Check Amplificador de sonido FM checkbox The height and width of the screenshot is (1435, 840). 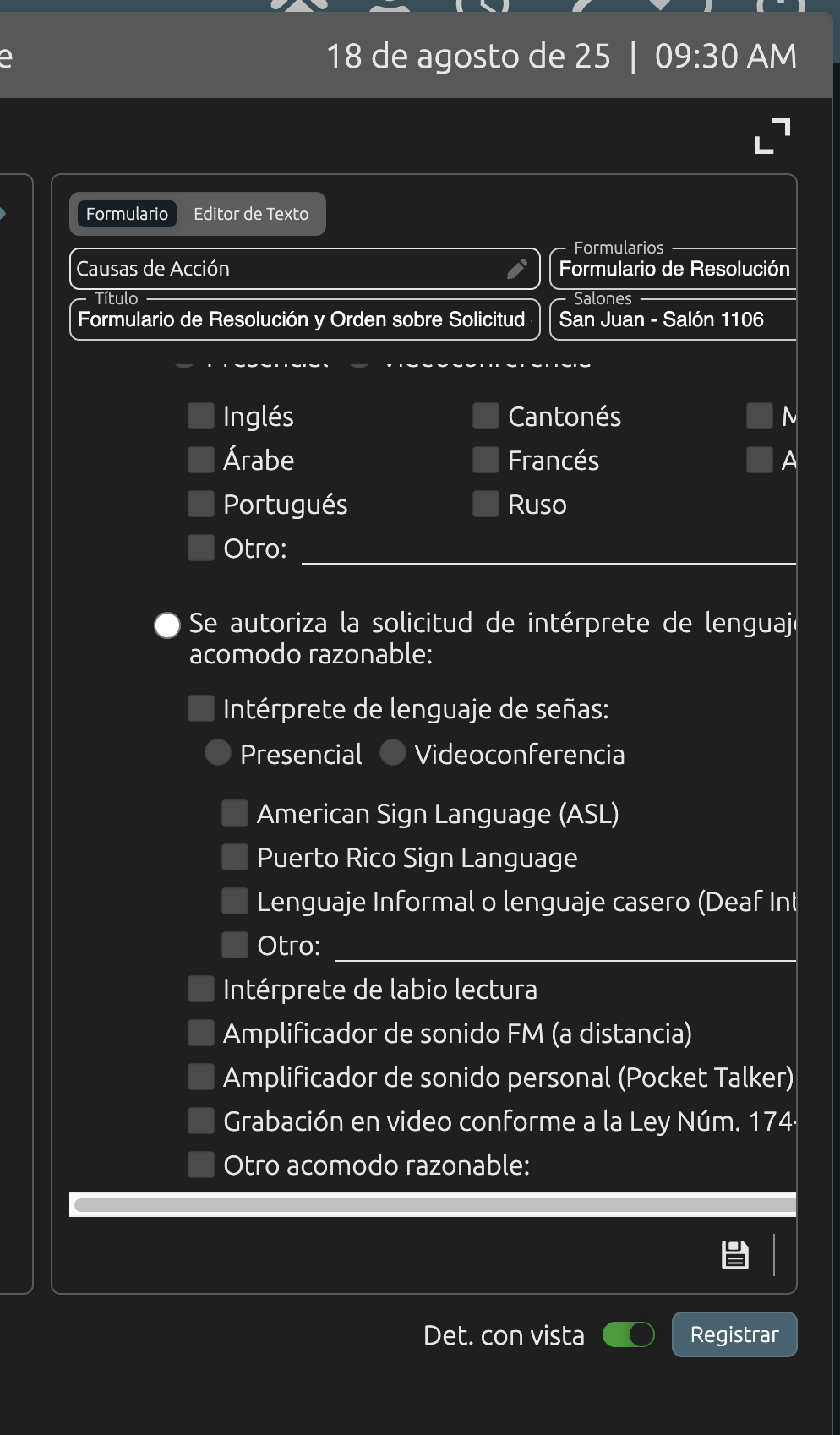(201, 1033)
